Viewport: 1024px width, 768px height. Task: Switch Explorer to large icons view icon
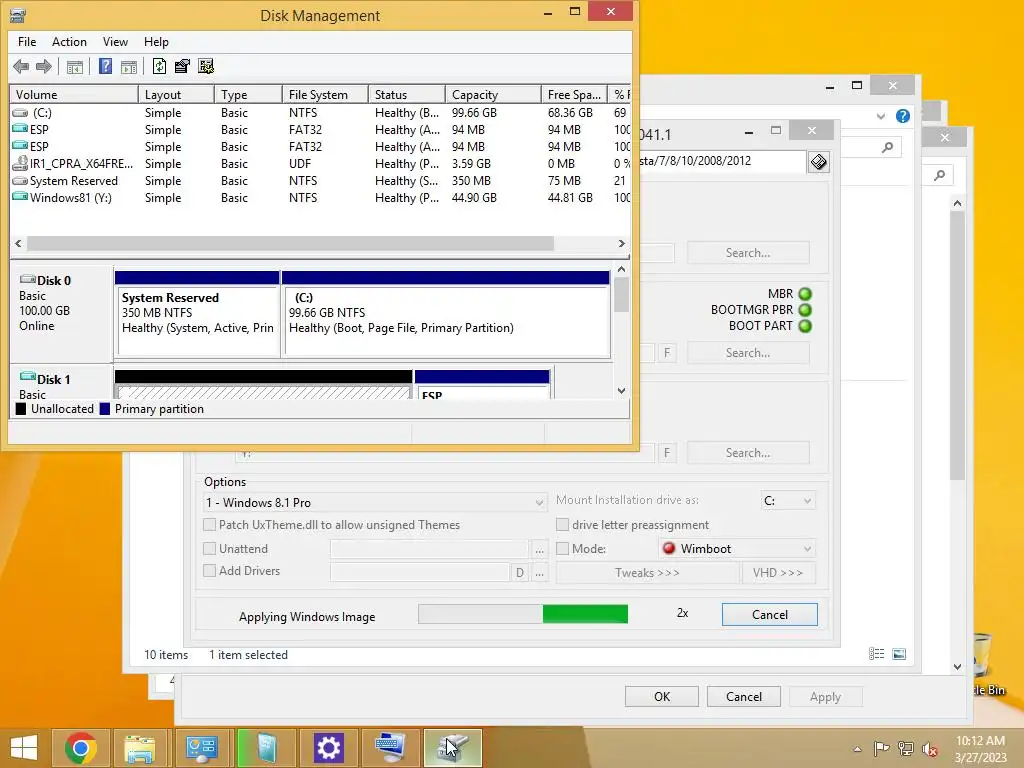tap(899, 654)
